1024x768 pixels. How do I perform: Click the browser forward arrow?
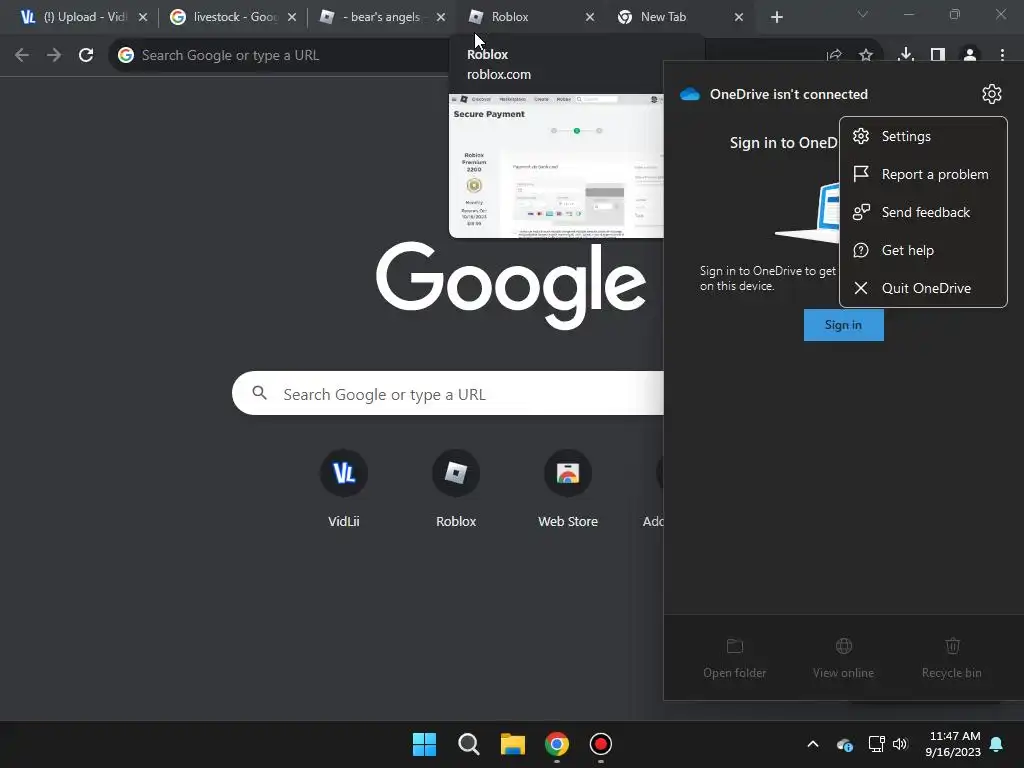[x=54, y=55]
